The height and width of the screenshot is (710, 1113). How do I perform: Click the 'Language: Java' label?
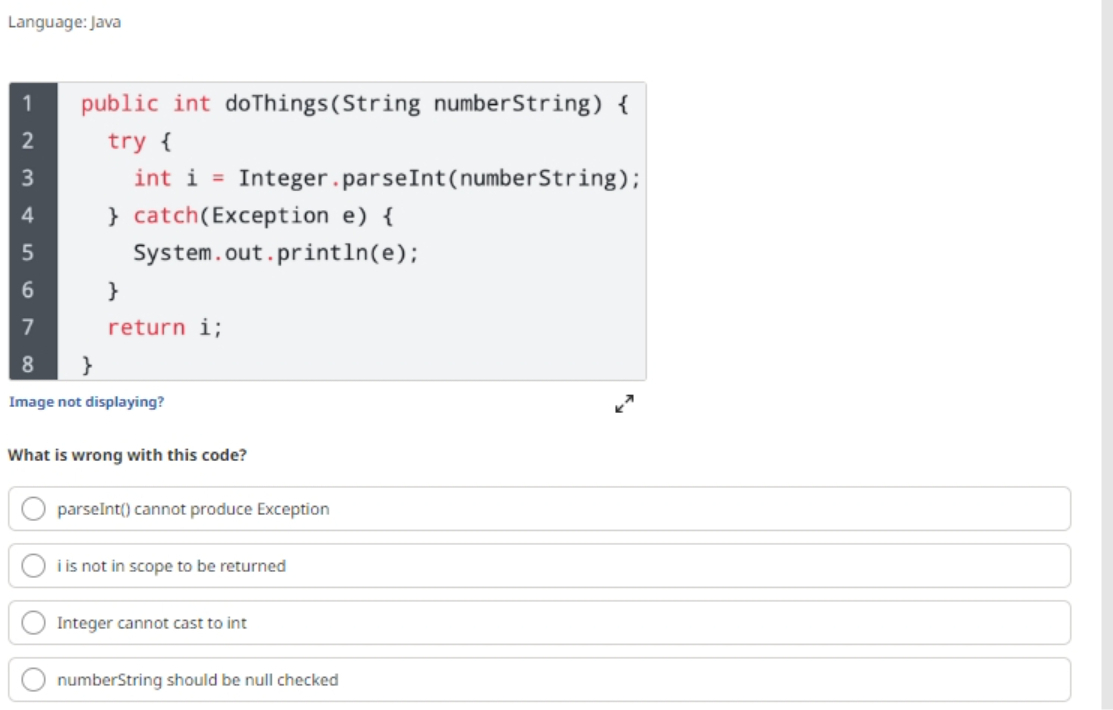point(65,22)
